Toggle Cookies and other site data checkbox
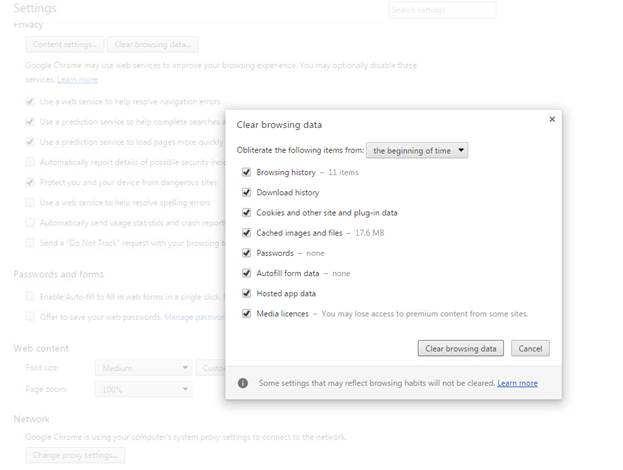This screenshot has height=470, width=623. 246,212
